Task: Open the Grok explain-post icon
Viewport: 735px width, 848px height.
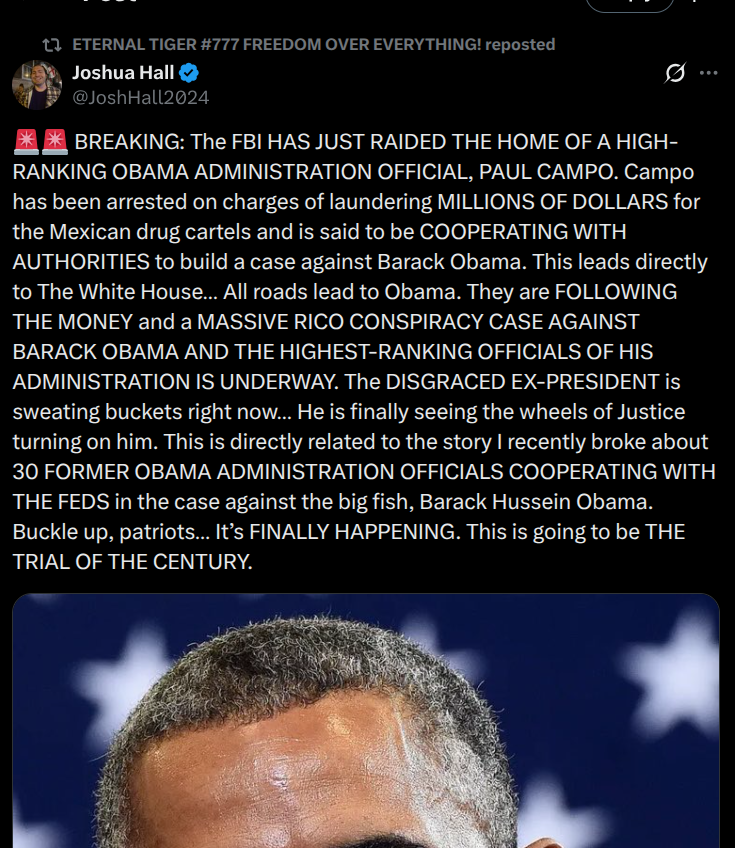Action: tap(675, 73)
